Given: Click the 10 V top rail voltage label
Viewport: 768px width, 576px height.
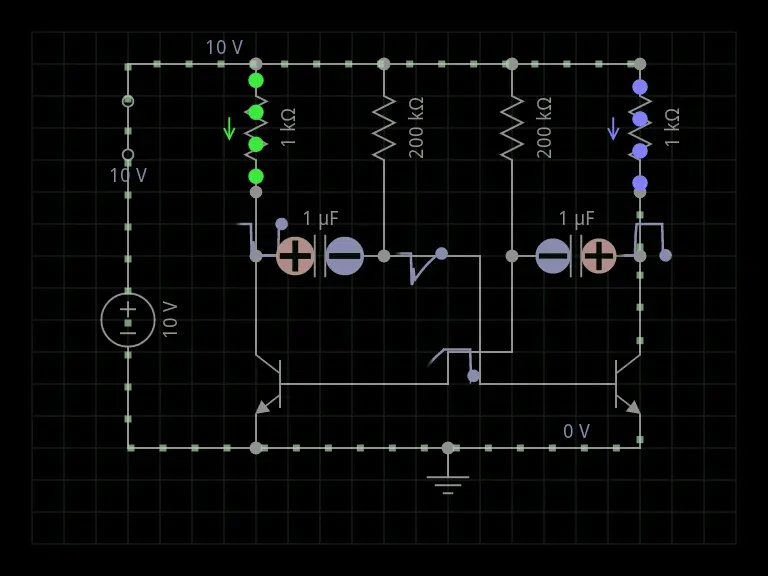Looking at the screenshot, I should (224, 48).
